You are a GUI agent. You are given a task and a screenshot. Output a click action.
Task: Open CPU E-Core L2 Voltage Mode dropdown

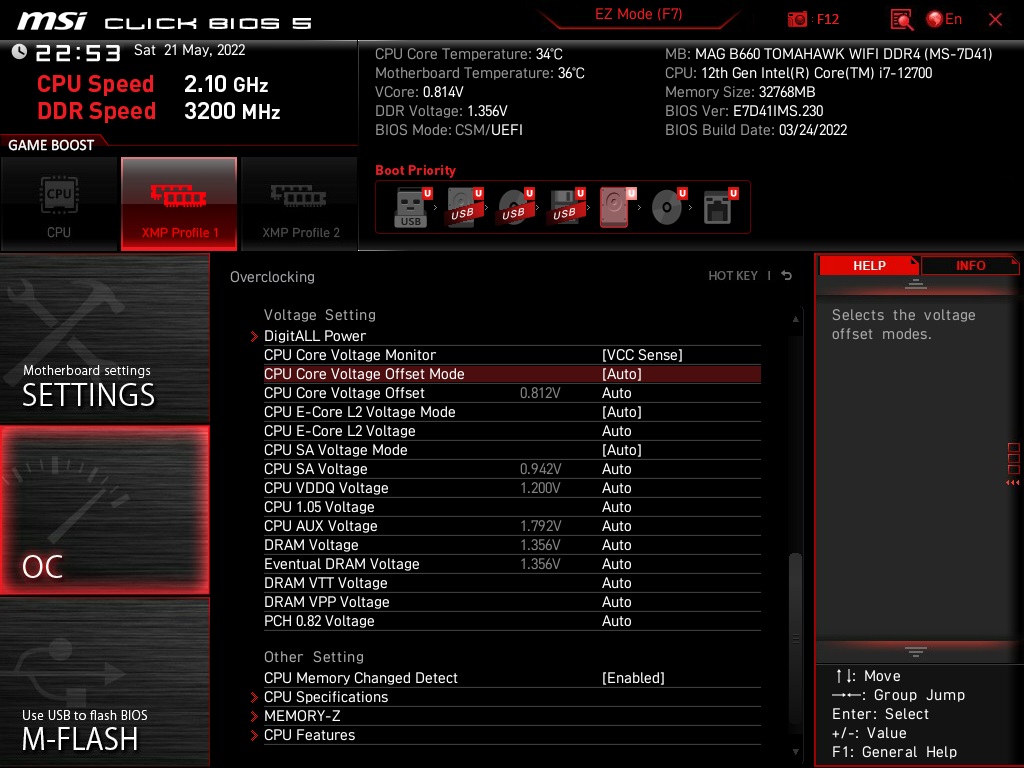click(x=622, y=412)
